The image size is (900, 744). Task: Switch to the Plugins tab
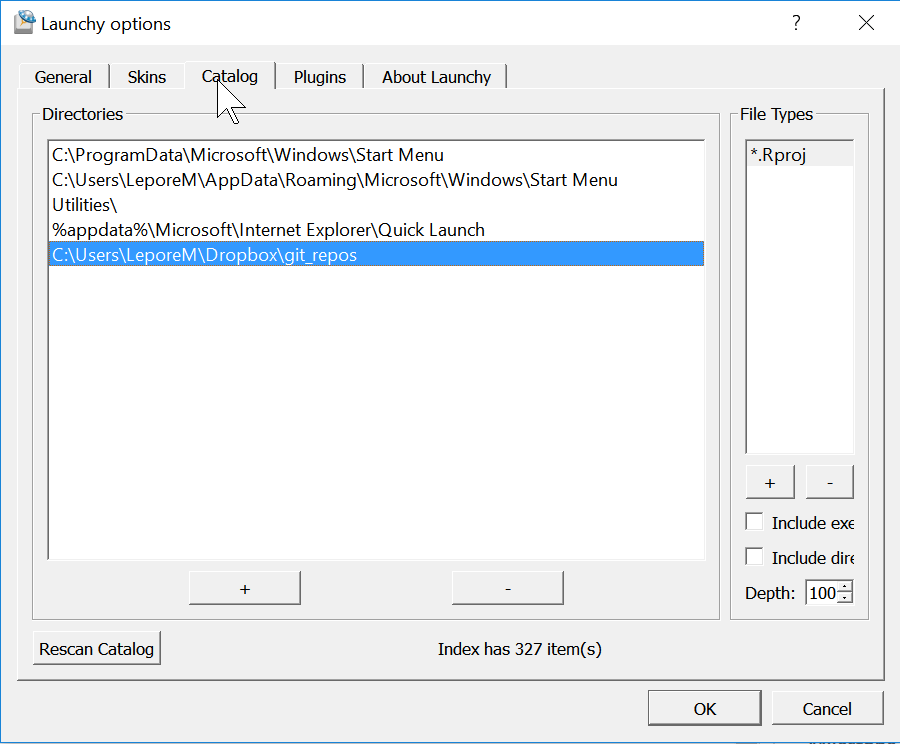coord(319,76)
